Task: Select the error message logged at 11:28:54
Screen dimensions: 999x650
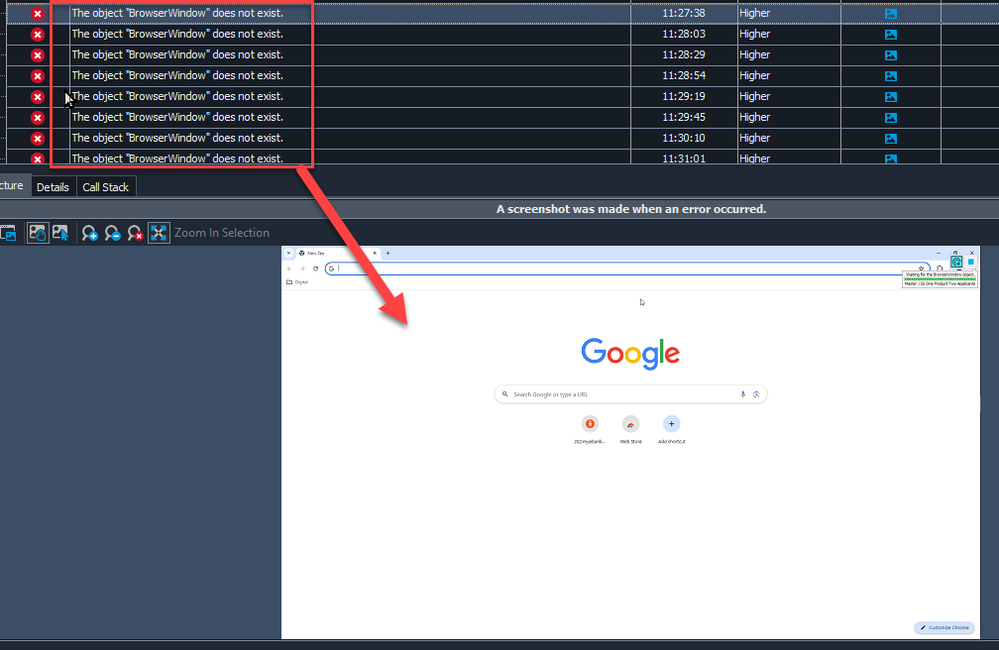Action: pyautogui.click(x=177, y=75)
